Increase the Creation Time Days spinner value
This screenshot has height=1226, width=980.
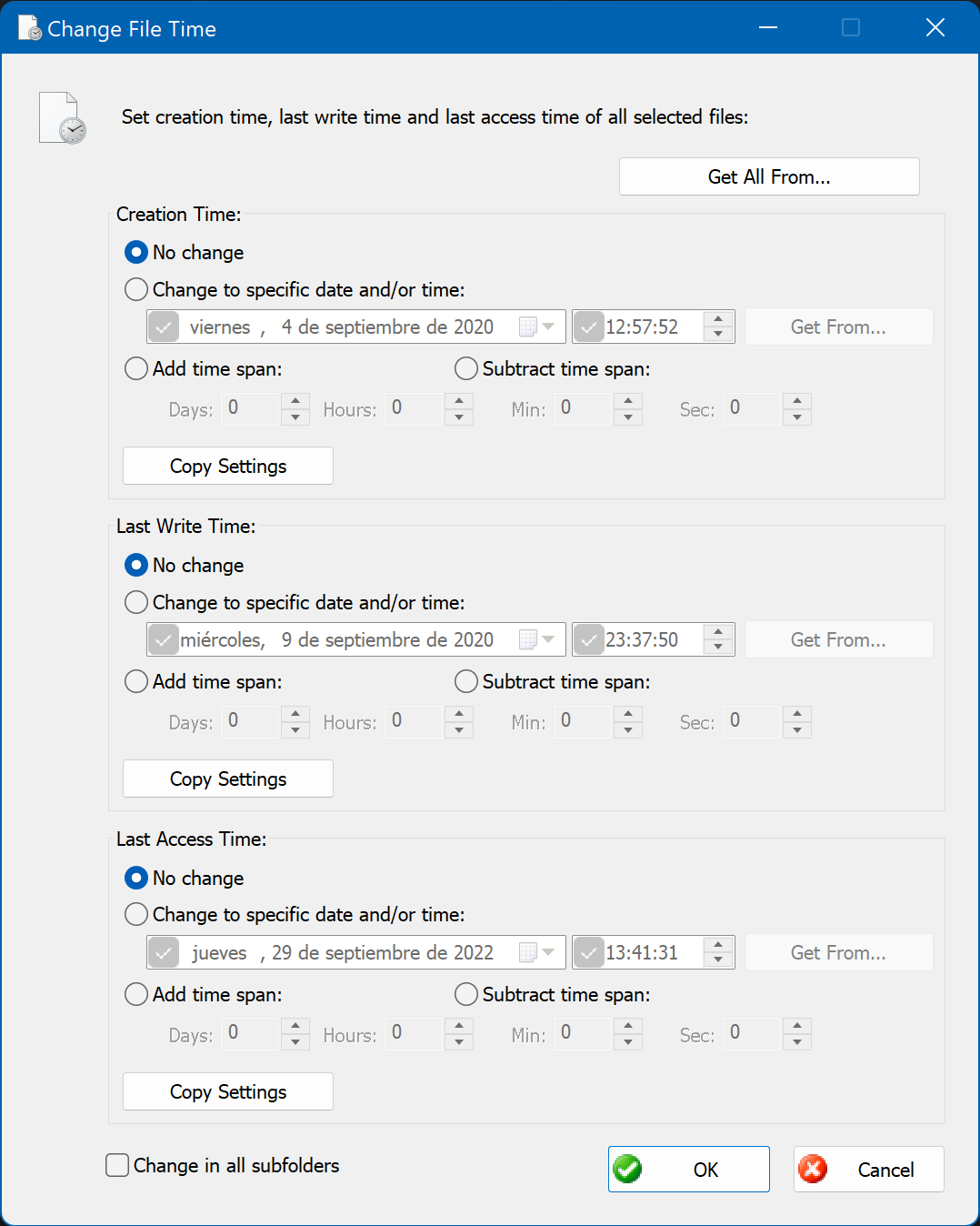tap(295, 401)
